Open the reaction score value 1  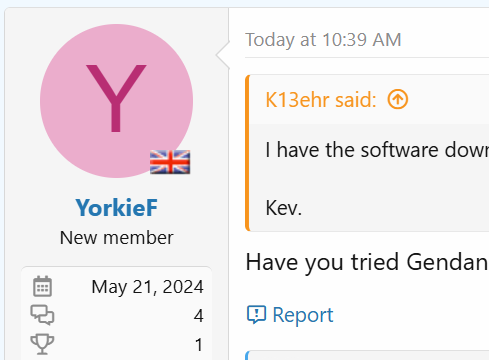pos(199,345)
